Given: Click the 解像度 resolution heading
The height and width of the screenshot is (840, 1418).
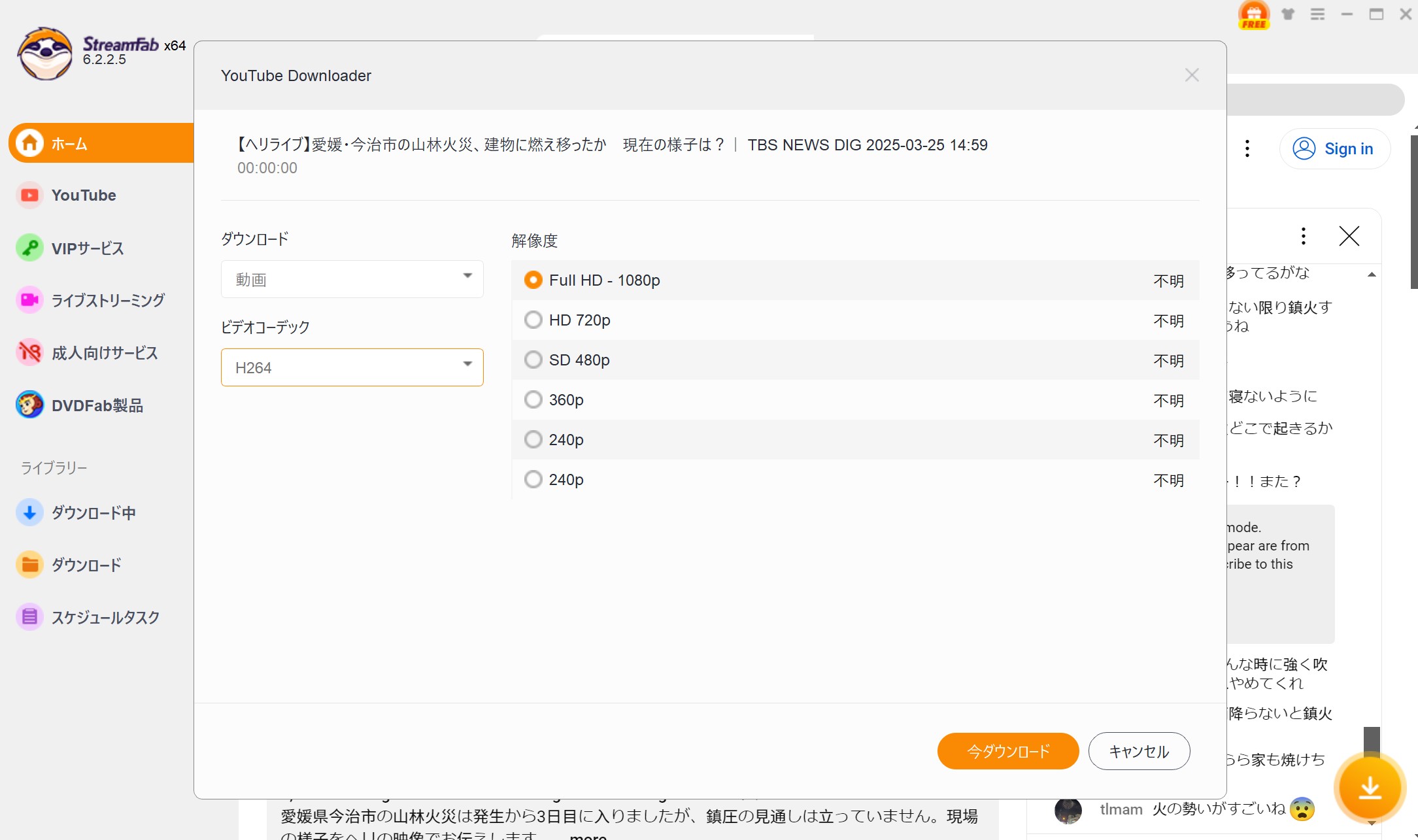Looking at the screenshot, I should click(x=535, y=241).
